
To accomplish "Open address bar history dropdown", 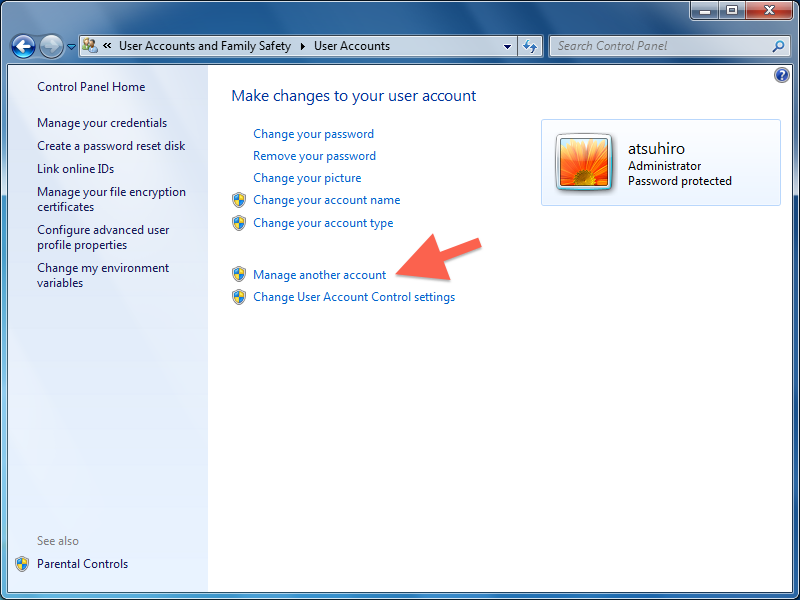I will tap(507, 46).
